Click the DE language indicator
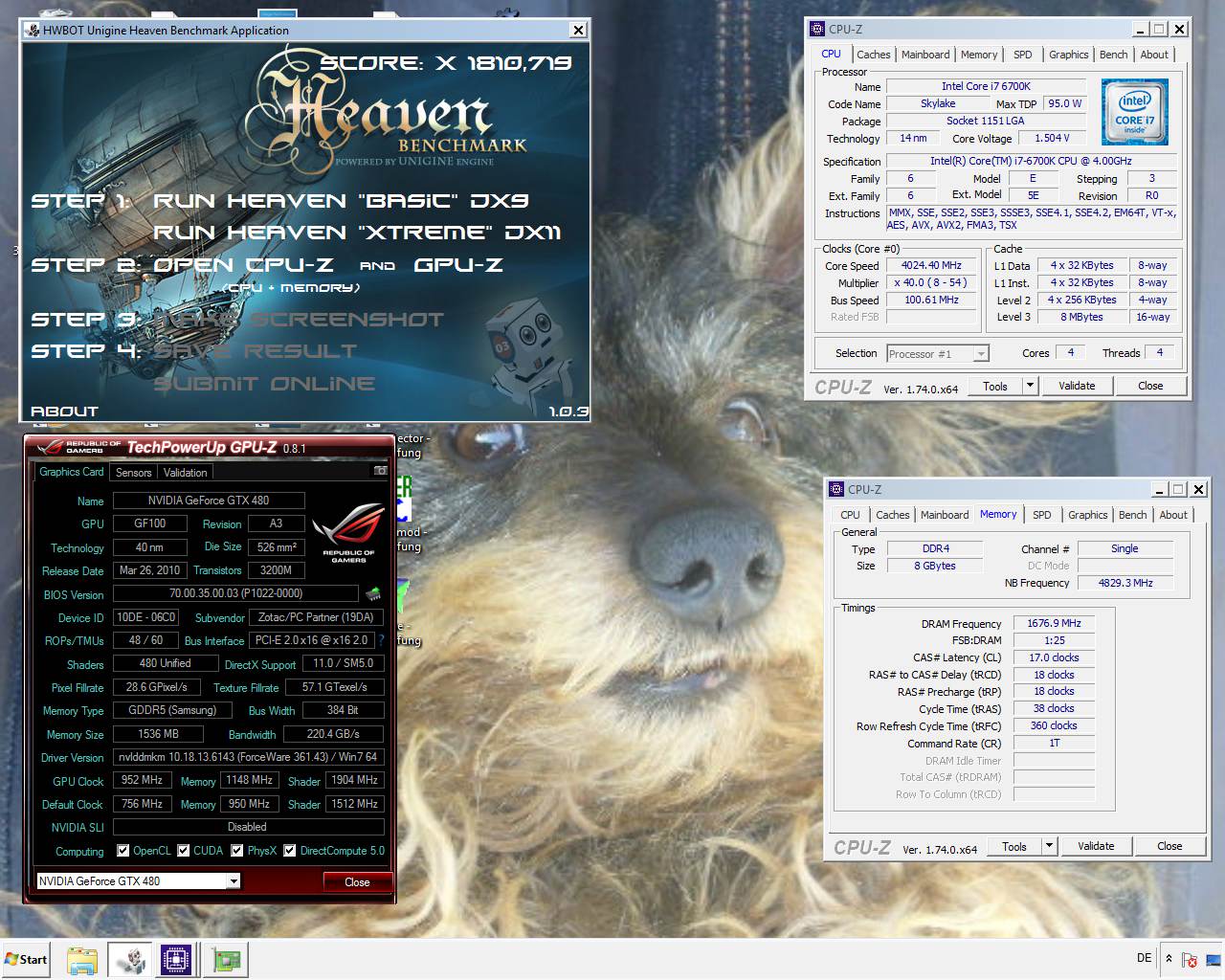 1144,958
